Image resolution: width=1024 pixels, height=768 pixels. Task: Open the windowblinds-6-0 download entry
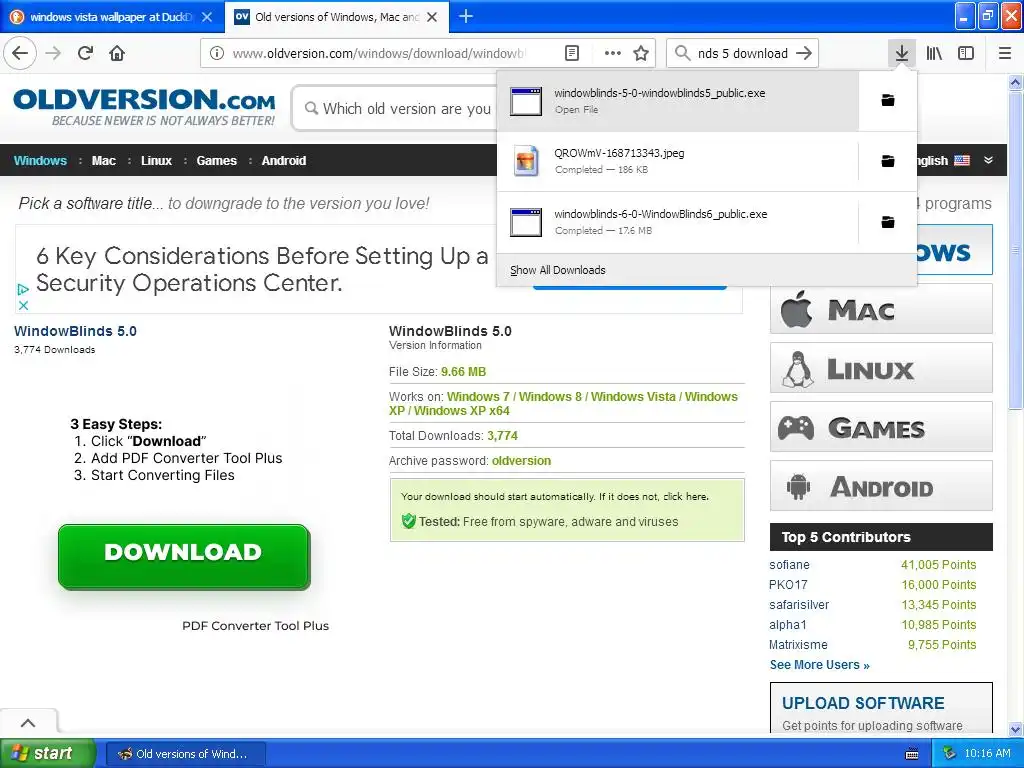click(678, 222)
